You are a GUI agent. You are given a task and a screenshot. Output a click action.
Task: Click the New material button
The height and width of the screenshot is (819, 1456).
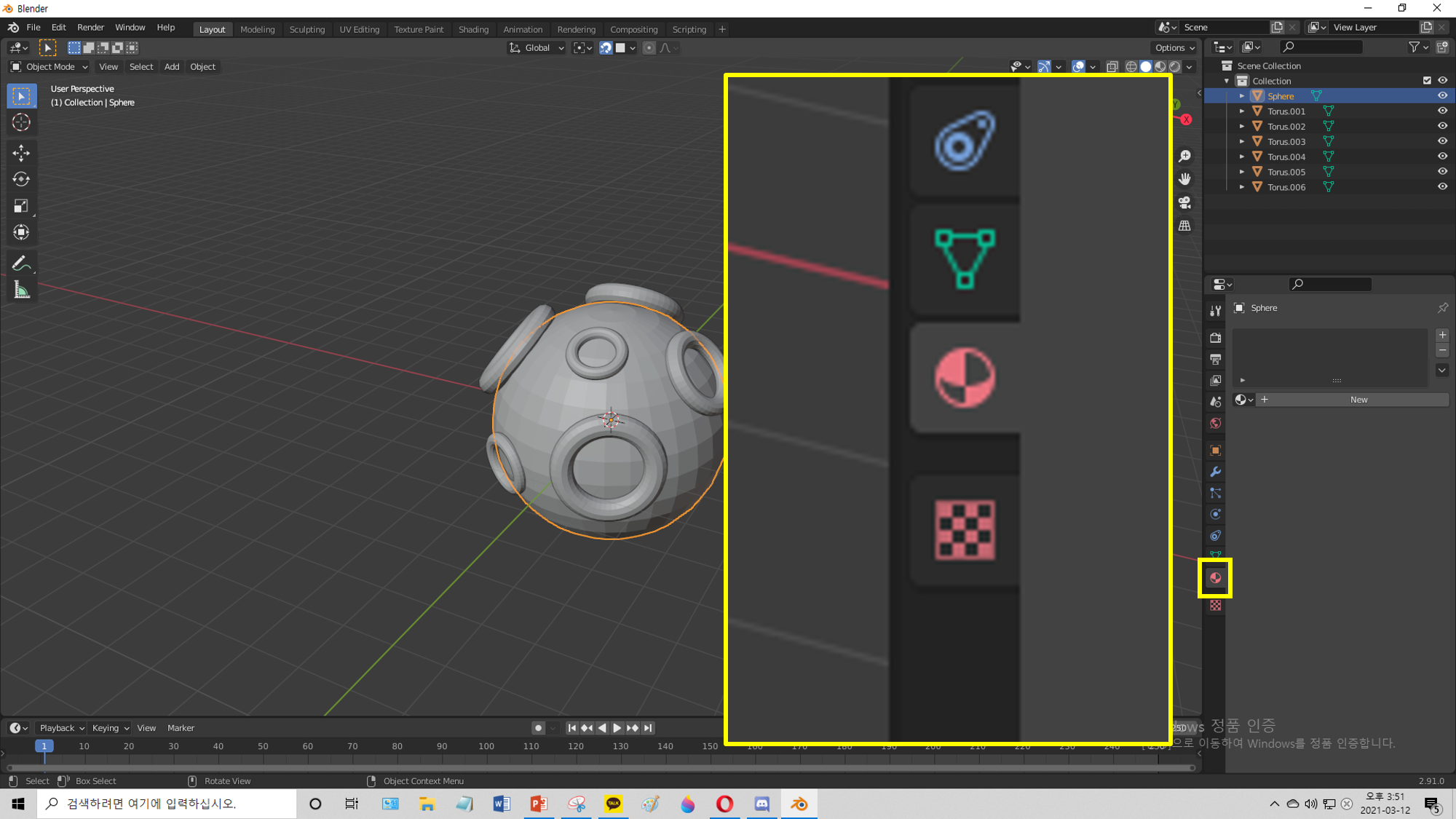(1358, 400)
